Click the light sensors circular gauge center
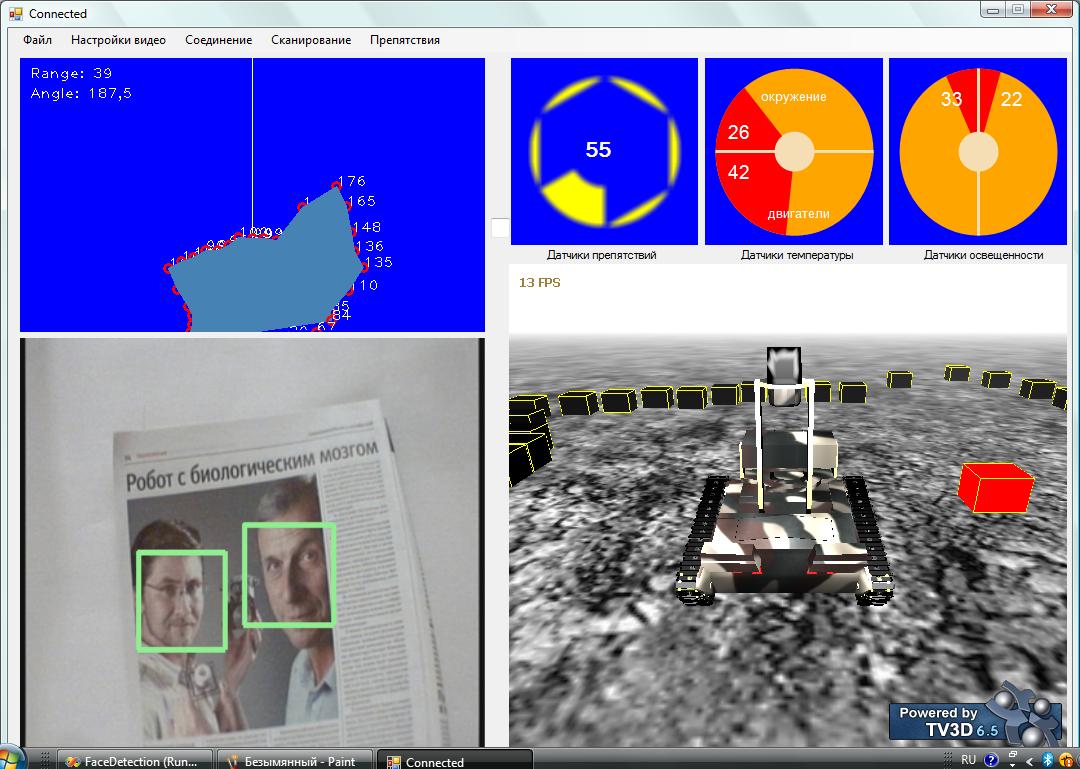 (978, 152)
